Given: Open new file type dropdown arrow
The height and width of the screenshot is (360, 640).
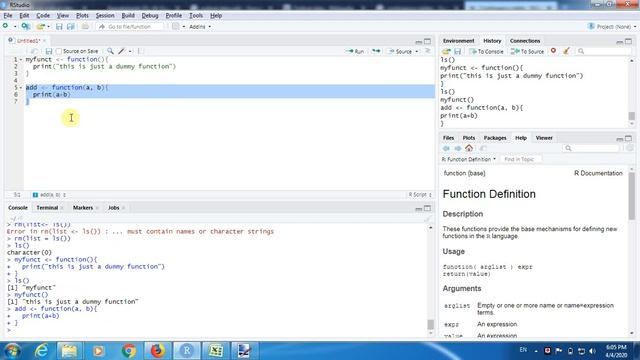Looking at the screenshot, I should [x=15, y=27].
